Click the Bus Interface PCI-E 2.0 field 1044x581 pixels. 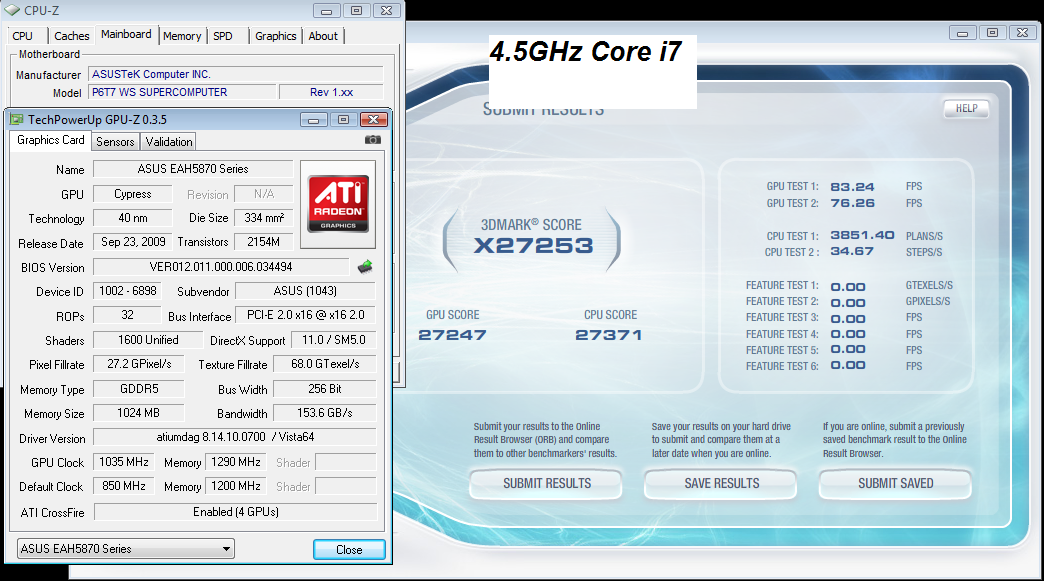(306, 315)
